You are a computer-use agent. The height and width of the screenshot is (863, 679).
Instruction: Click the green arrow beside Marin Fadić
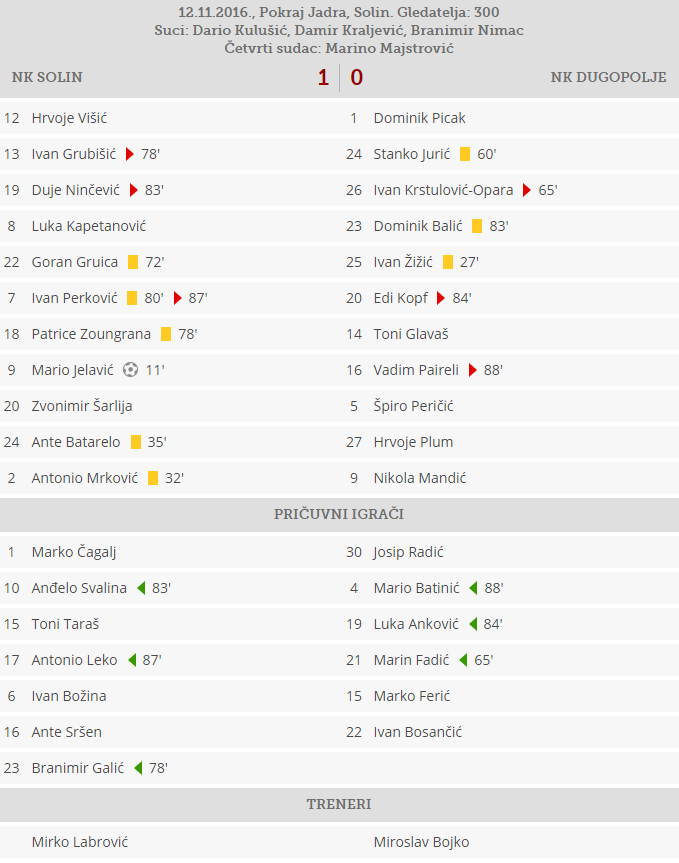[463, 660]
